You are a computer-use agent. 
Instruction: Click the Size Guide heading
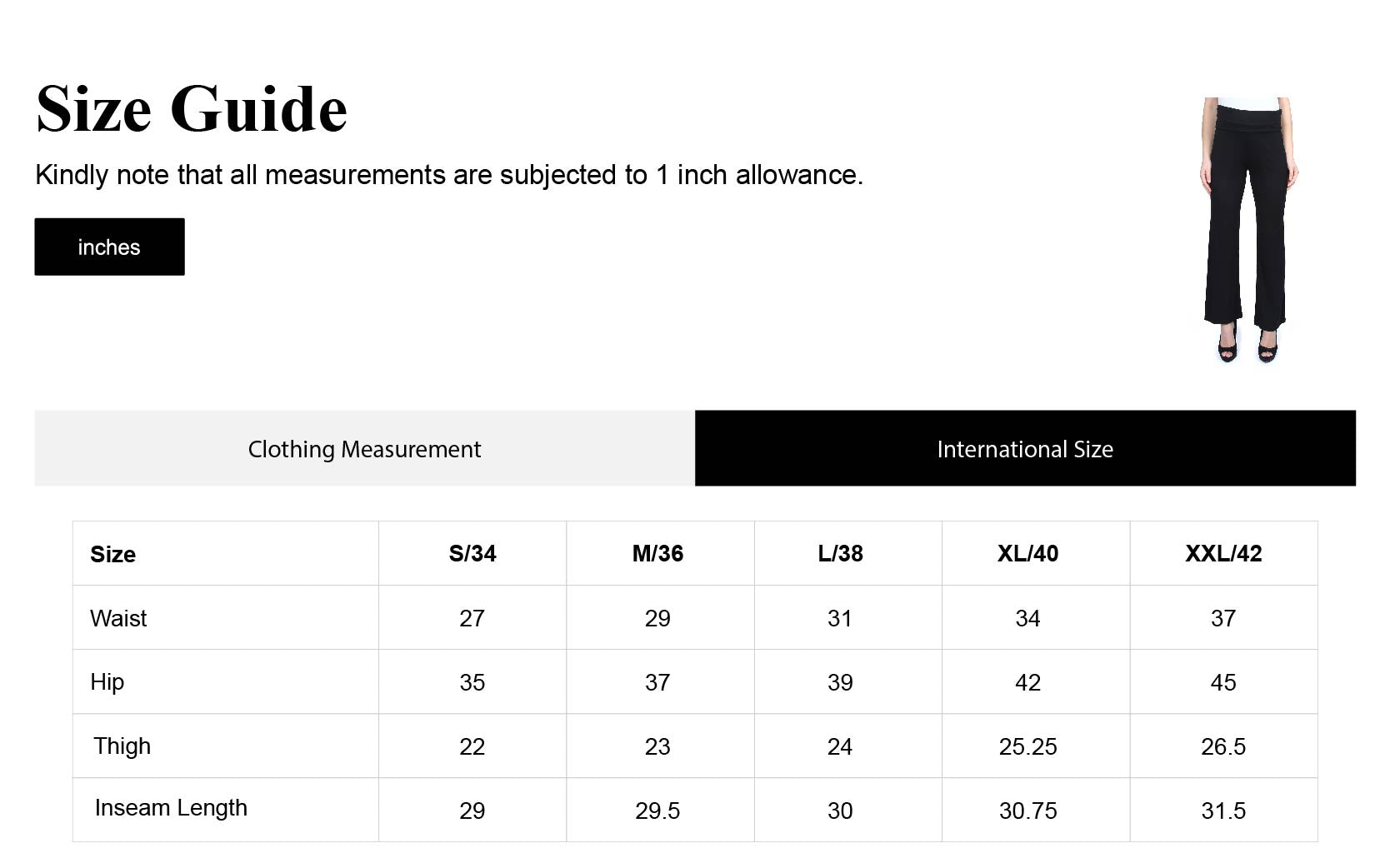192,109
